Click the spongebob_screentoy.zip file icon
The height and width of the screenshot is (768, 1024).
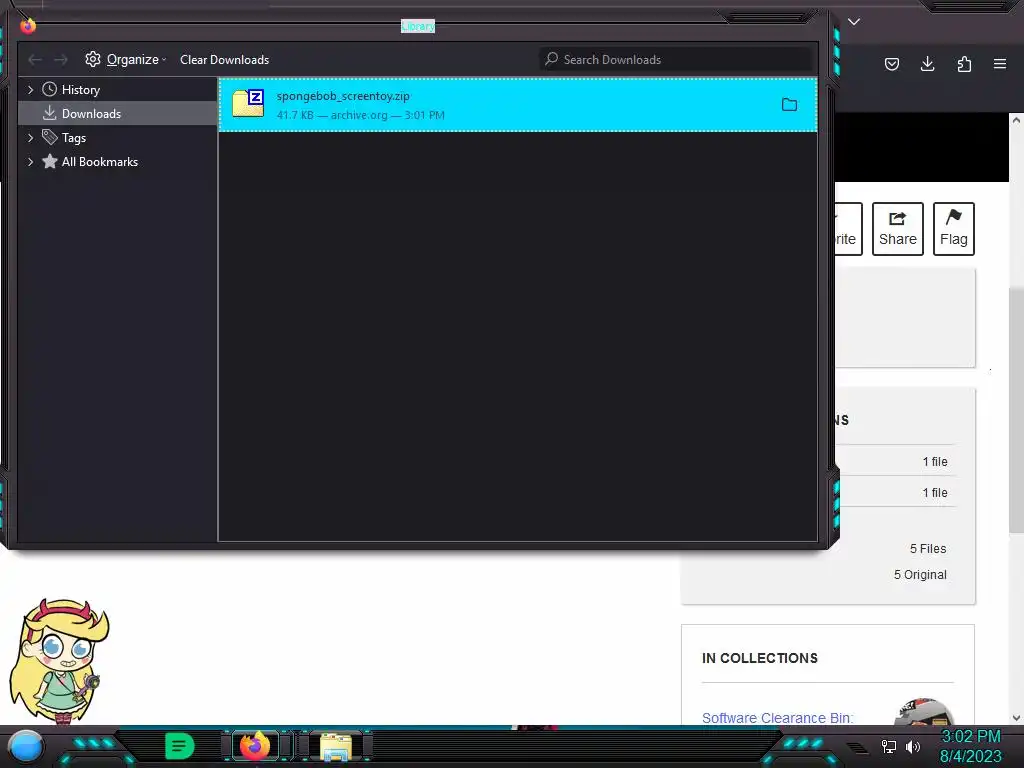coord(248,104)
